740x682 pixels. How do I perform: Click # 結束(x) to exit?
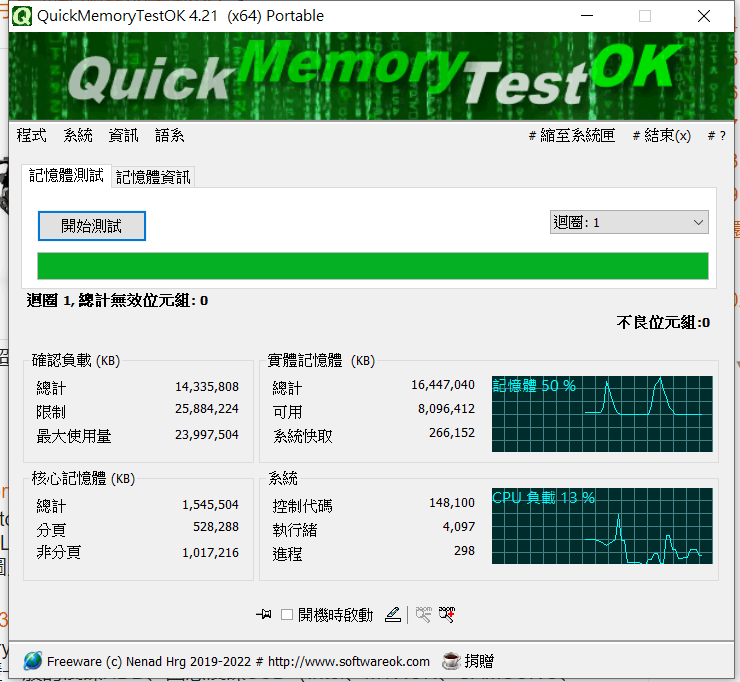click(662, 135)
